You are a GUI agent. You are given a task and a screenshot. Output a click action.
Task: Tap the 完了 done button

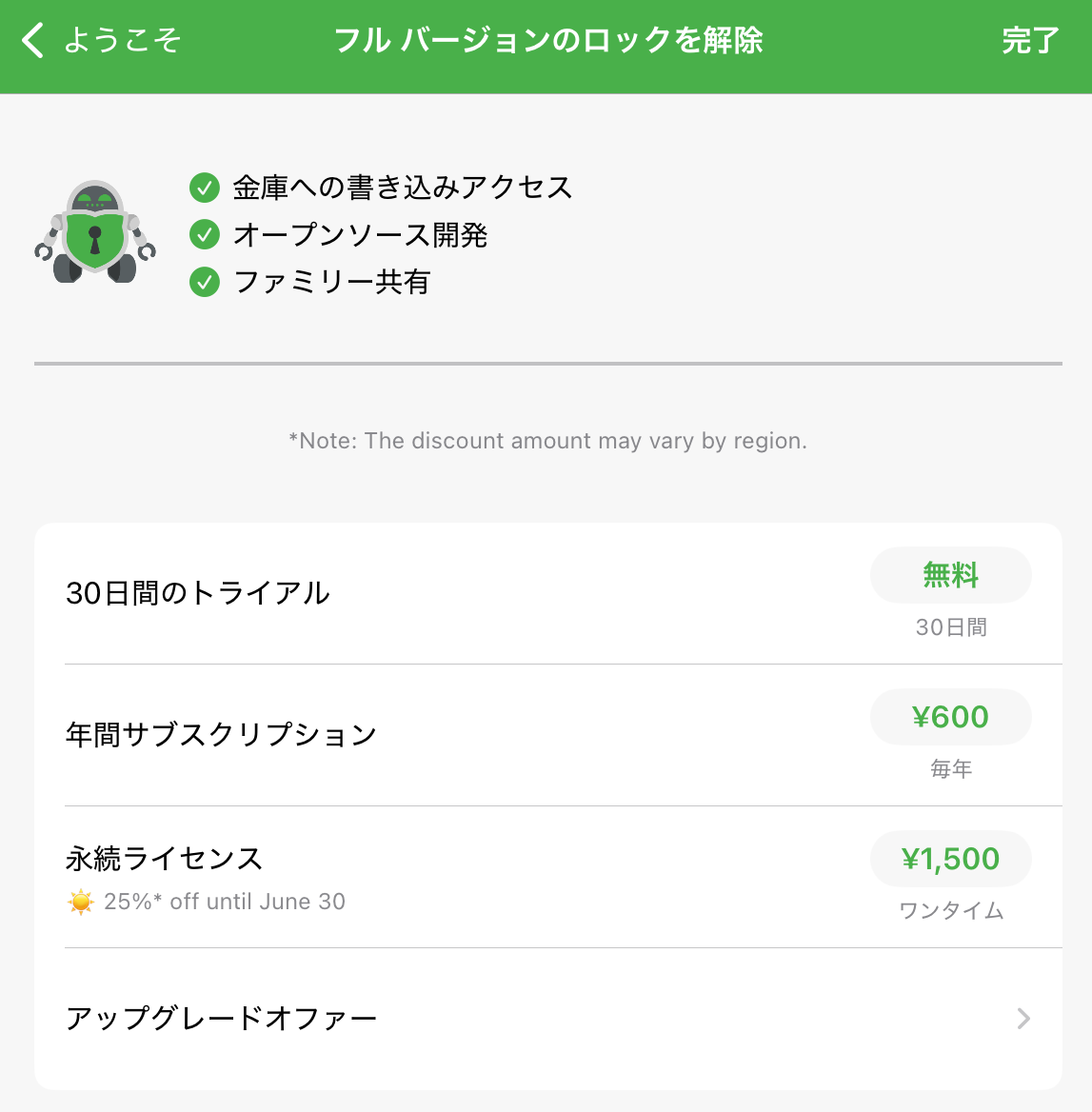(1030, 40)
